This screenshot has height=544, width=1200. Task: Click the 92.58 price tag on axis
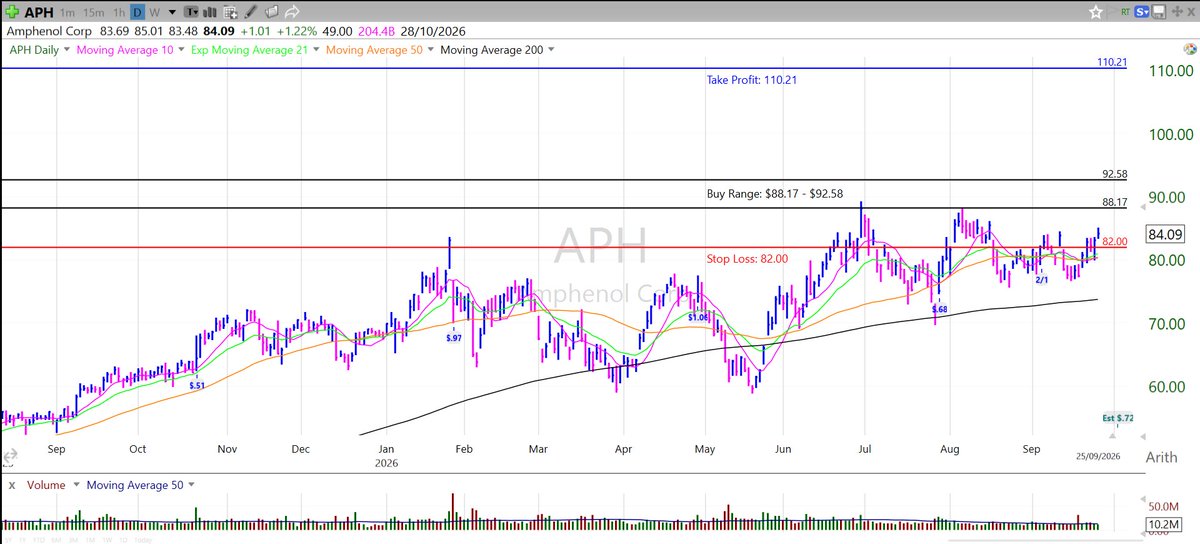point(1115,173)
